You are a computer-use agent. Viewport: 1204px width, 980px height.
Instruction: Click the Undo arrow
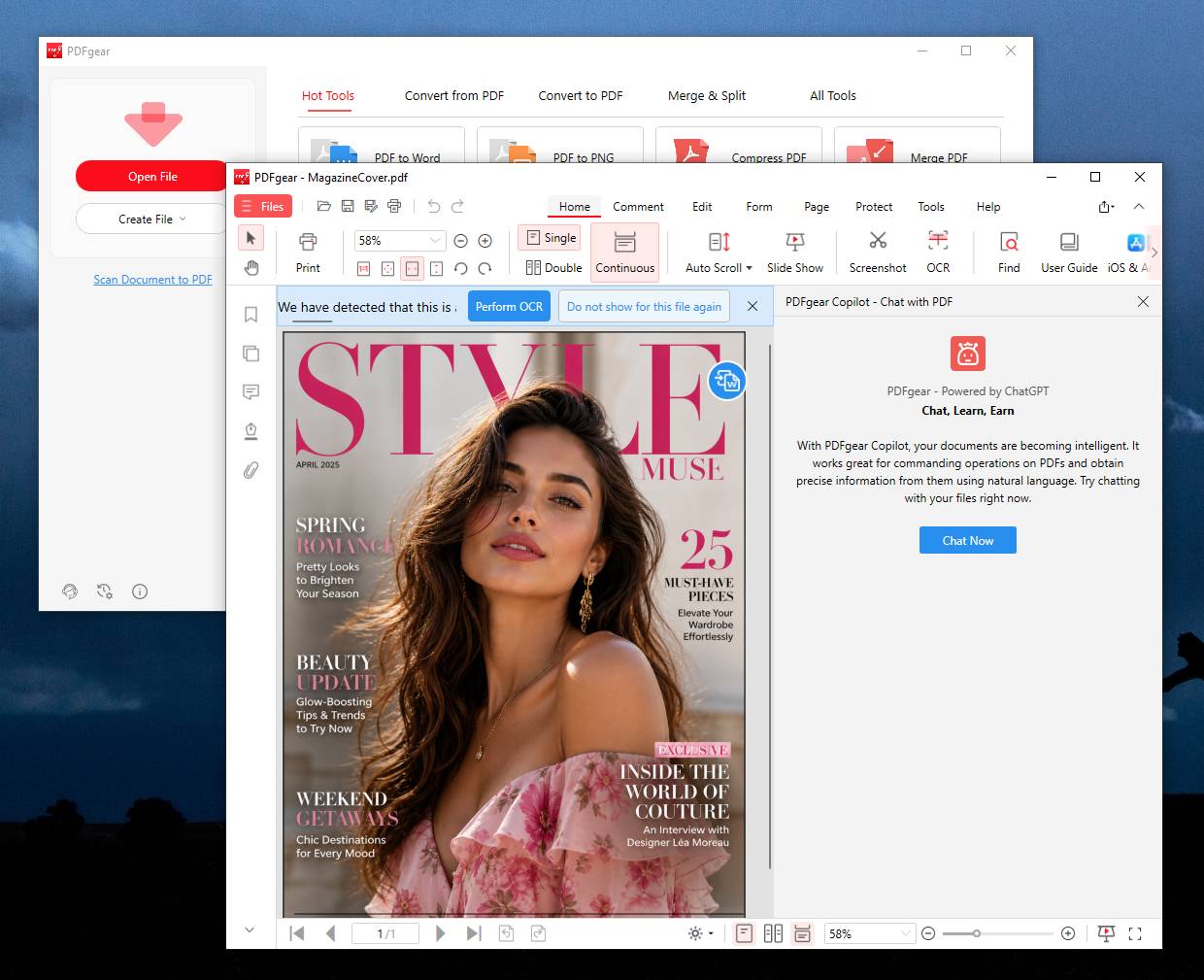click(x=434, y=206)
